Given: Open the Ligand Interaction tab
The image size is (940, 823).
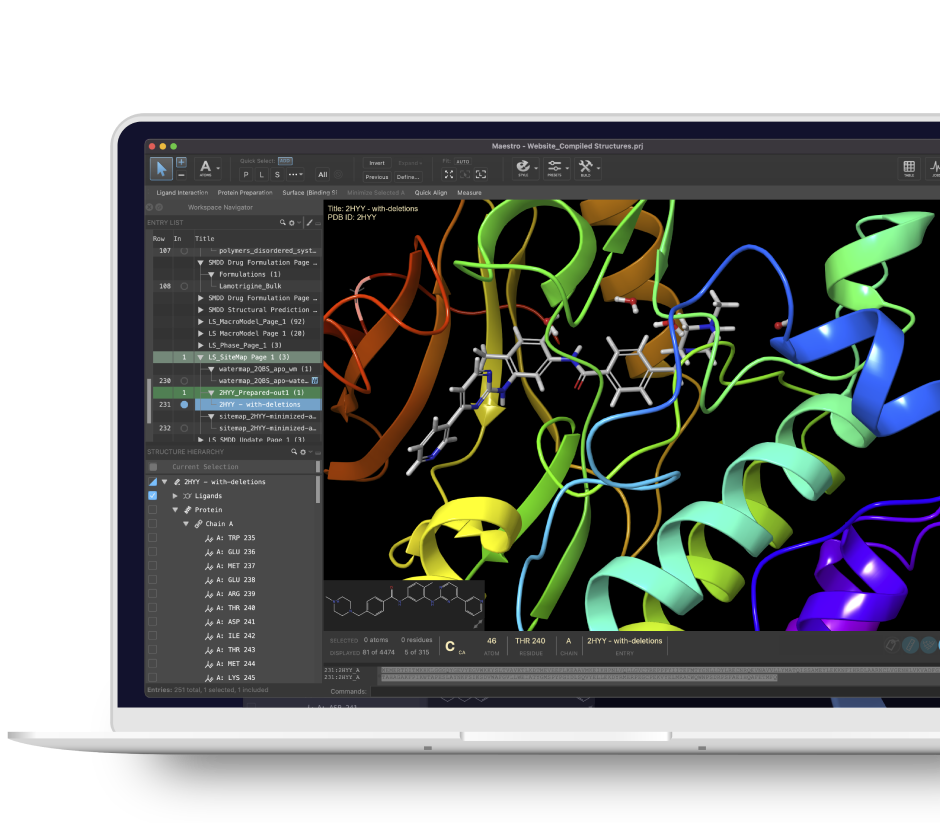Looking at the screenshot, I should point(182,192).
